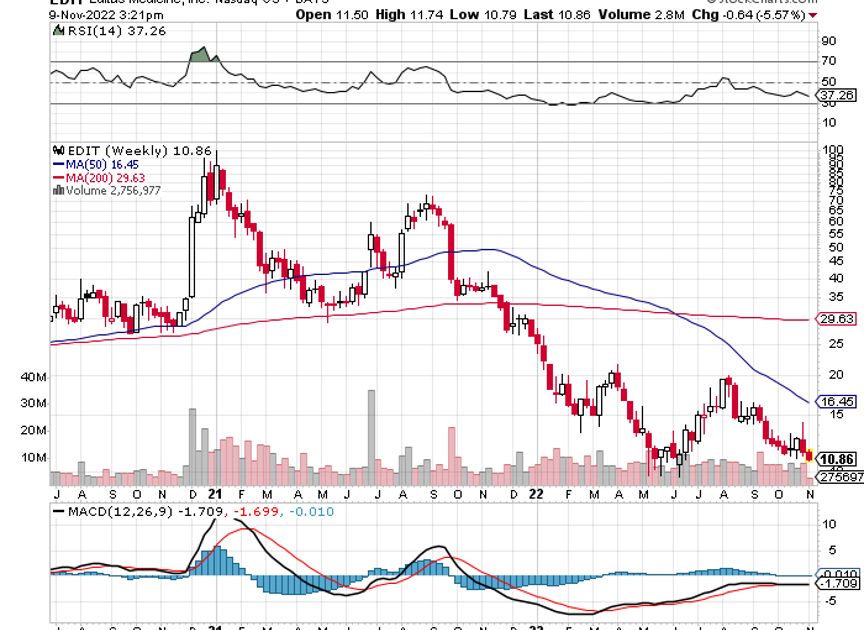Image resolution: width=864 pixels, height=630 pixels.
Task: Click the red -1.699 MACD signal value
Action: 254,511
